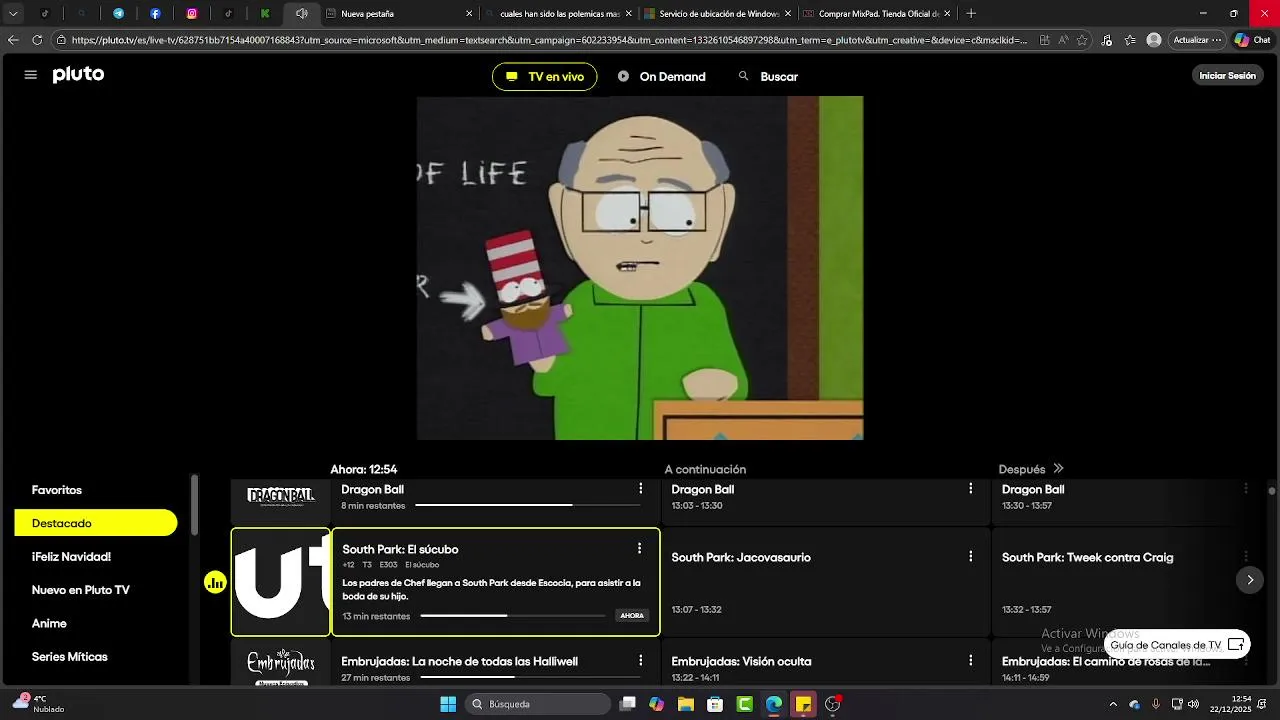The height and width of the screenshot is (720, 1280).
Task: Open options for South Park: El súcubo
Action: coord(639,549)
